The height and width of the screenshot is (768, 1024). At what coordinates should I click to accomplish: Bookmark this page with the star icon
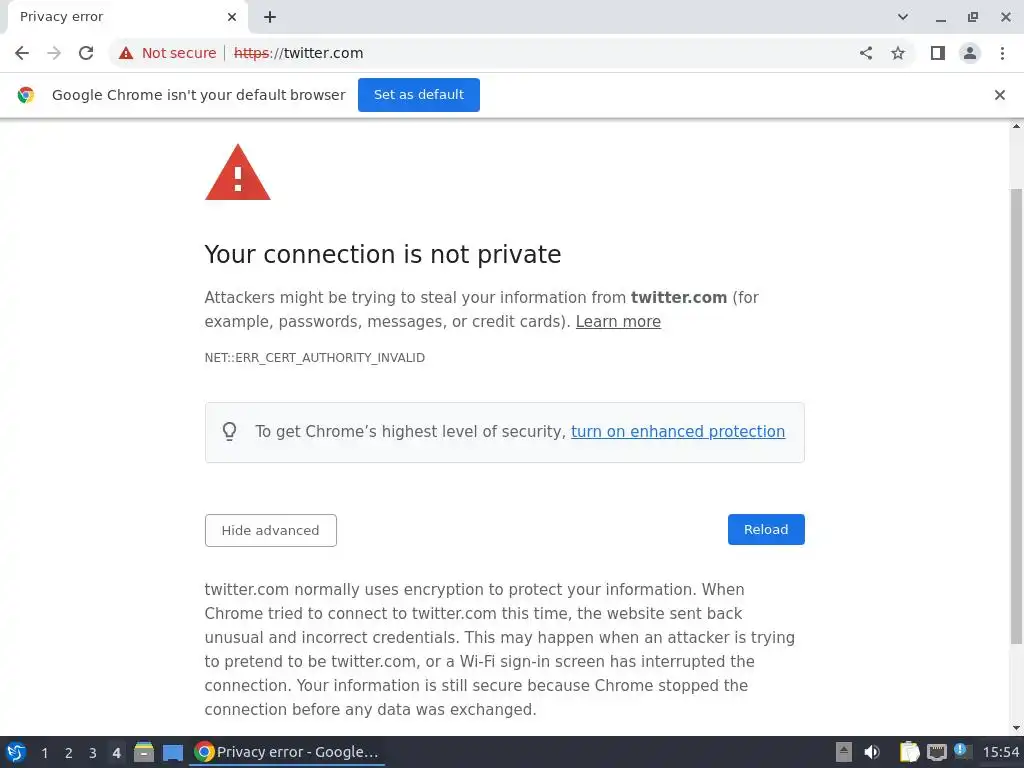(x=898, y=53)
